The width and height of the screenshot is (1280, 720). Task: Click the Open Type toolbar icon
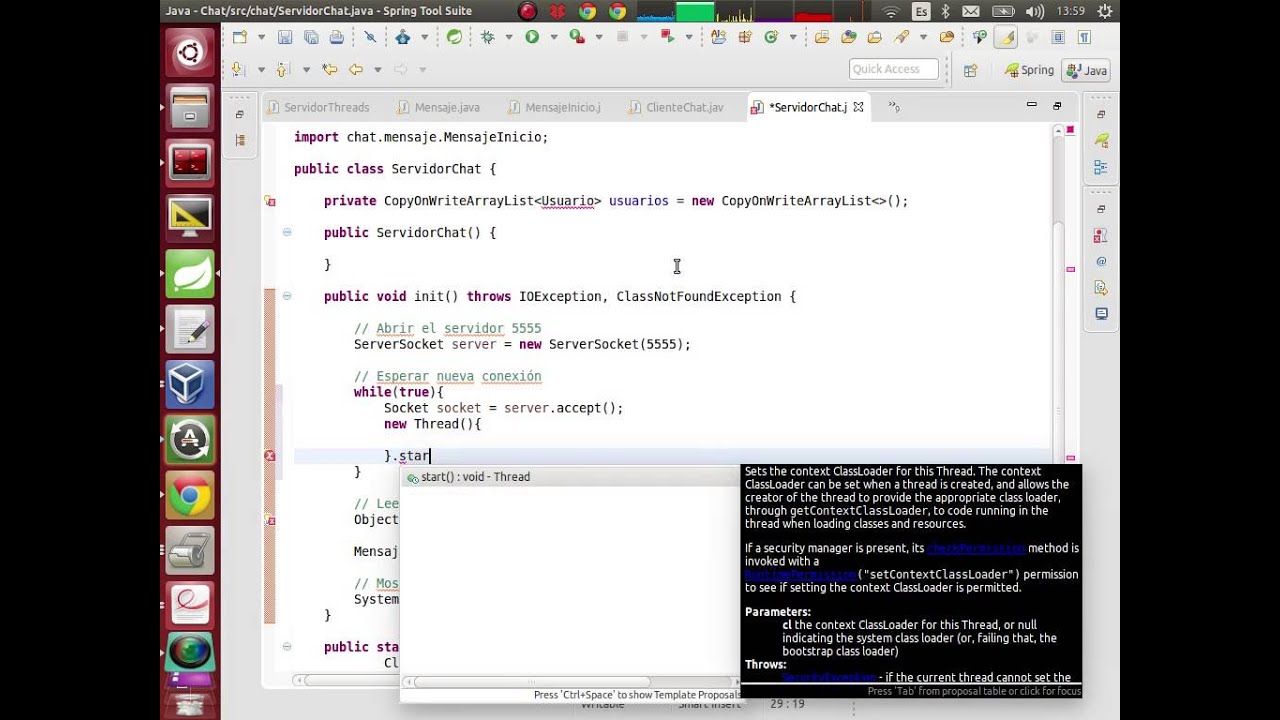[822, 37]
